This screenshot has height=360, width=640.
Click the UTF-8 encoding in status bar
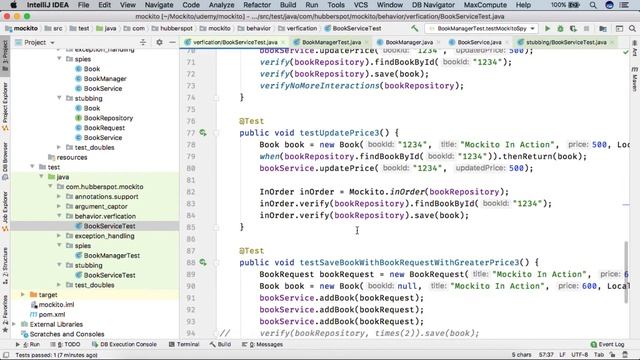click(x=580, y=355)
